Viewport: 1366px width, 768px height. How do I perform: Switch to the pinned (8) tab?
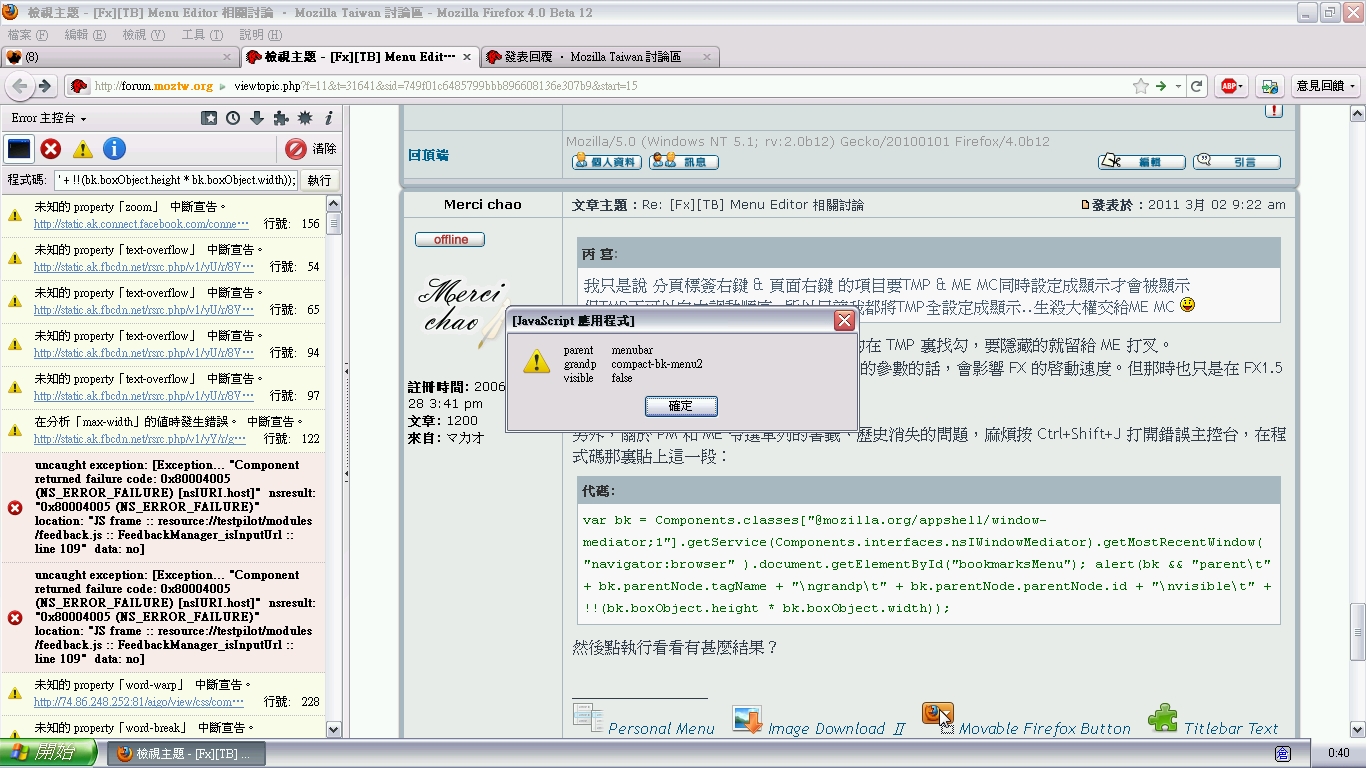tap(120, 57)
